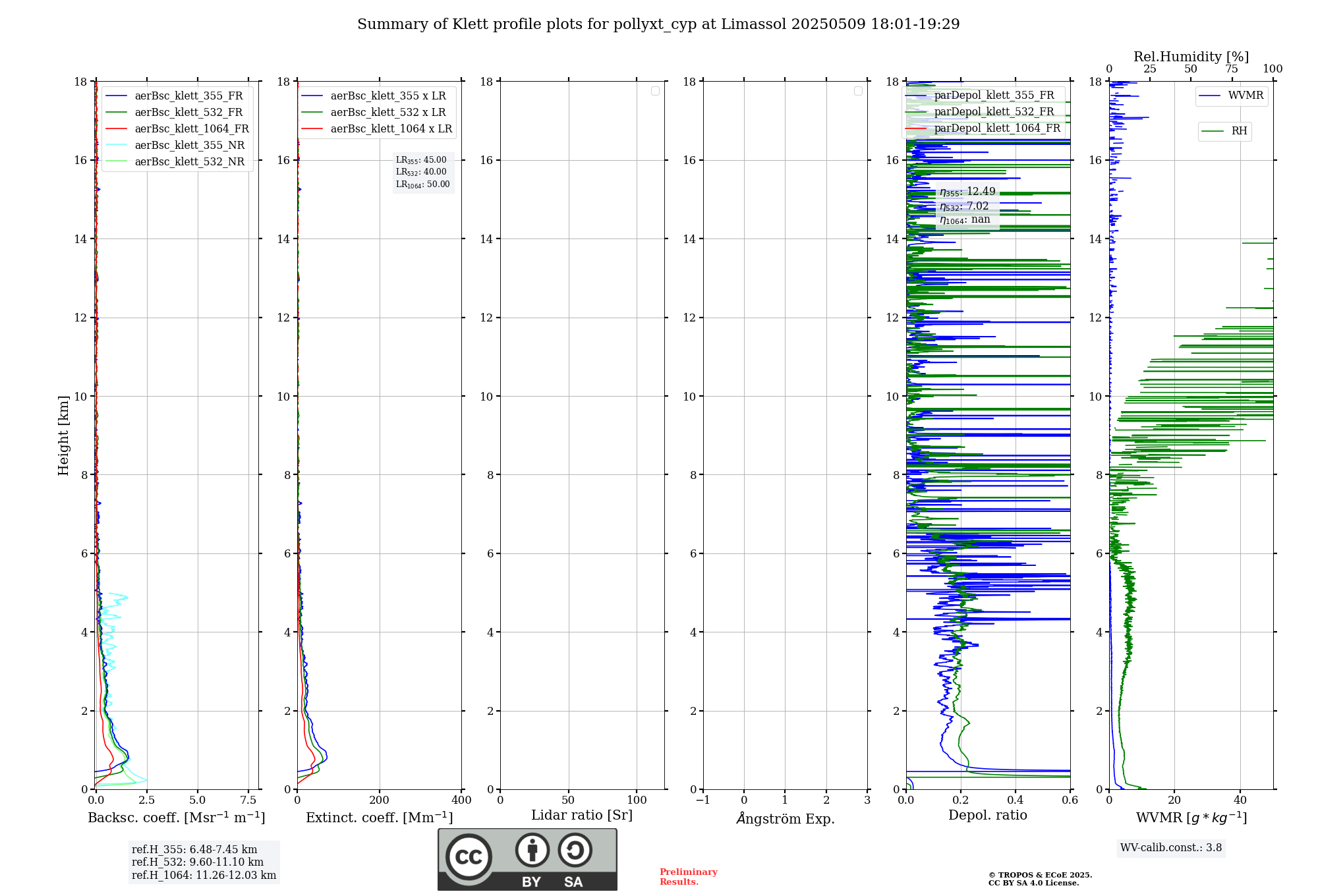Click the Creative Commons CC logo icon
Viewport: 1318px width, 896px height.
click(x=469, y=857)
